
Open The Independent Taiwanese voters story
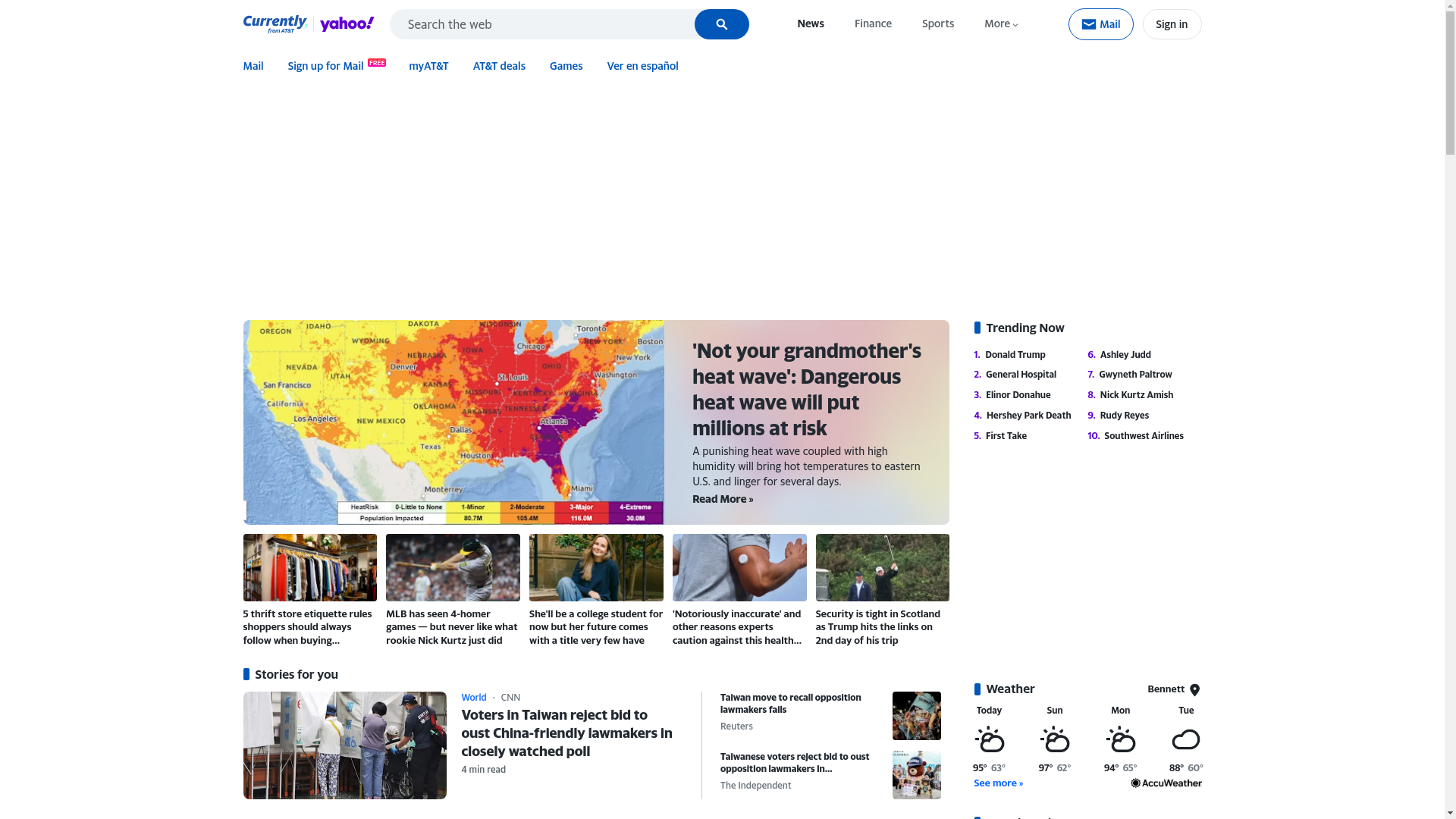point(794,763)
